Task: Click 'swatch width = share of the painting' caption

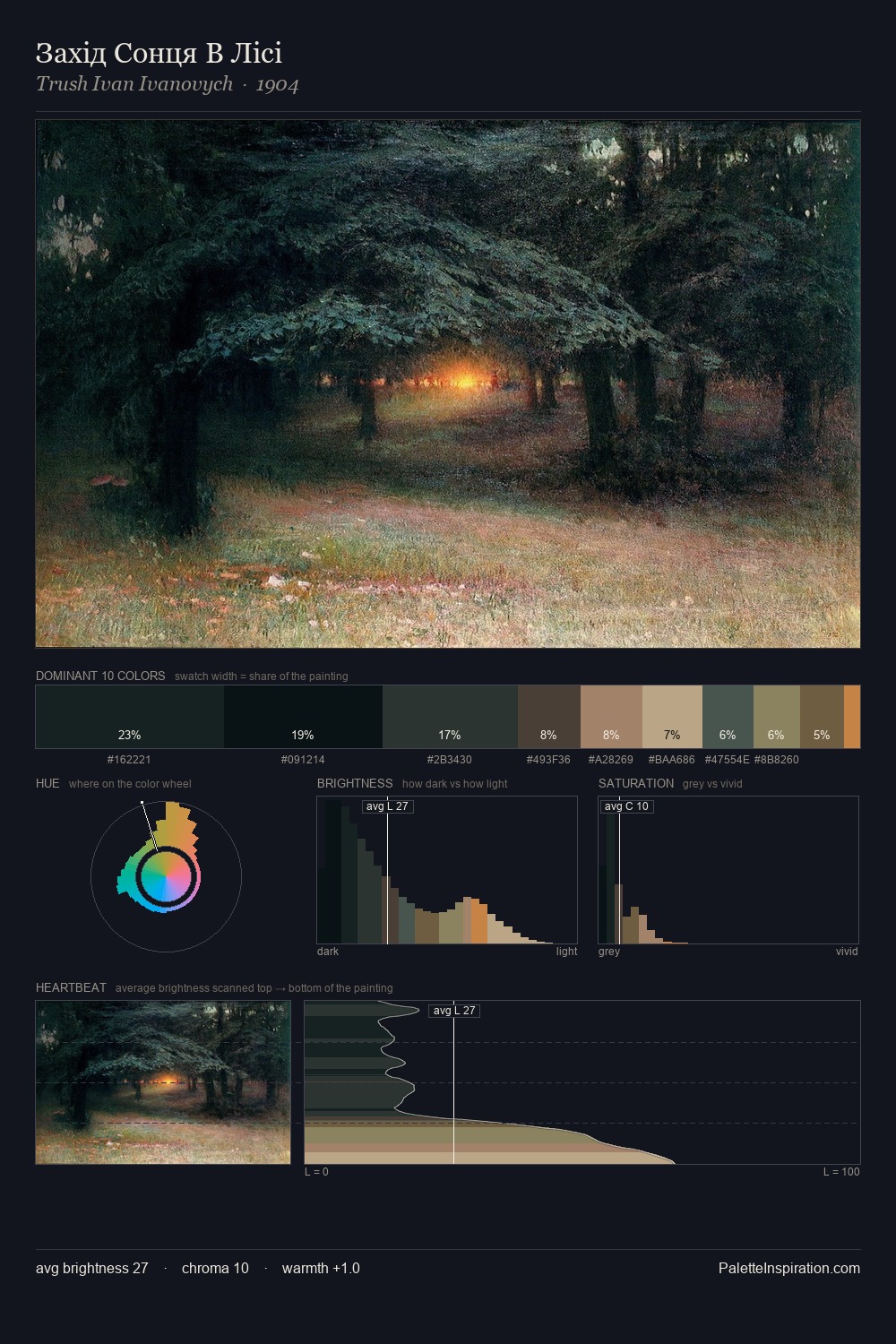Action: pos(262,676)
